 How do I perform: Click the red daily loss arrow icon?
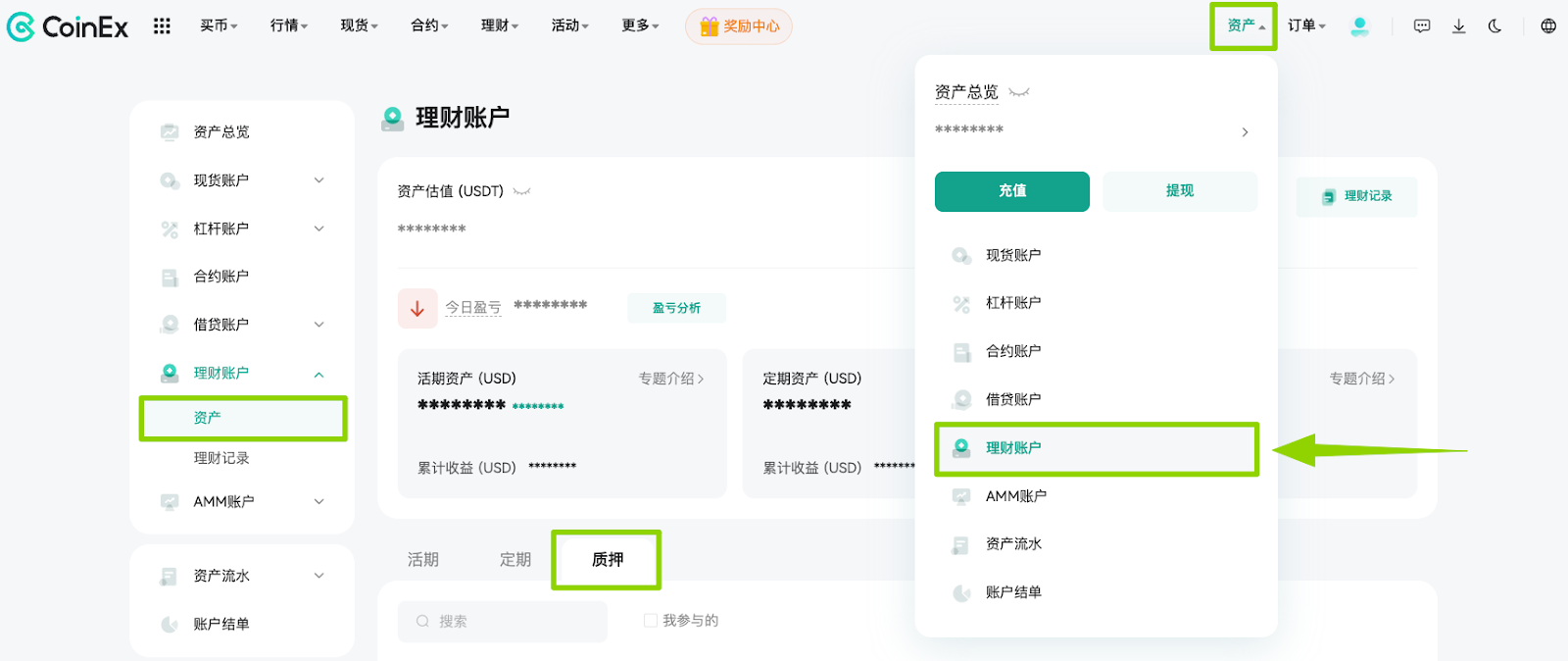pos(417,309)
